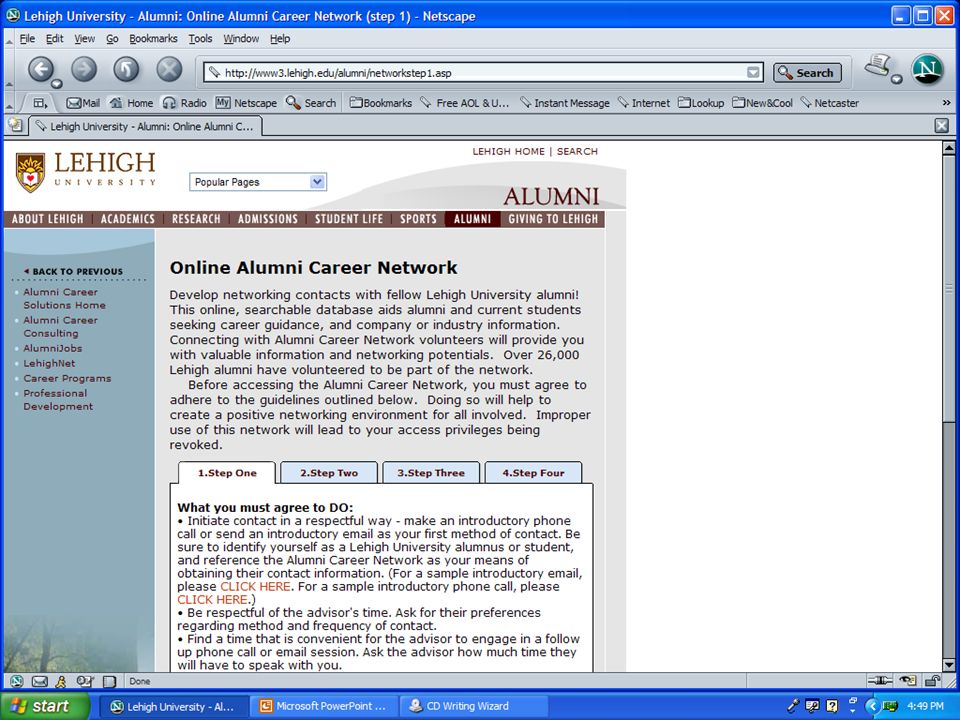Open Alumni Career Solutions Home link

click(x=64, y=298)
